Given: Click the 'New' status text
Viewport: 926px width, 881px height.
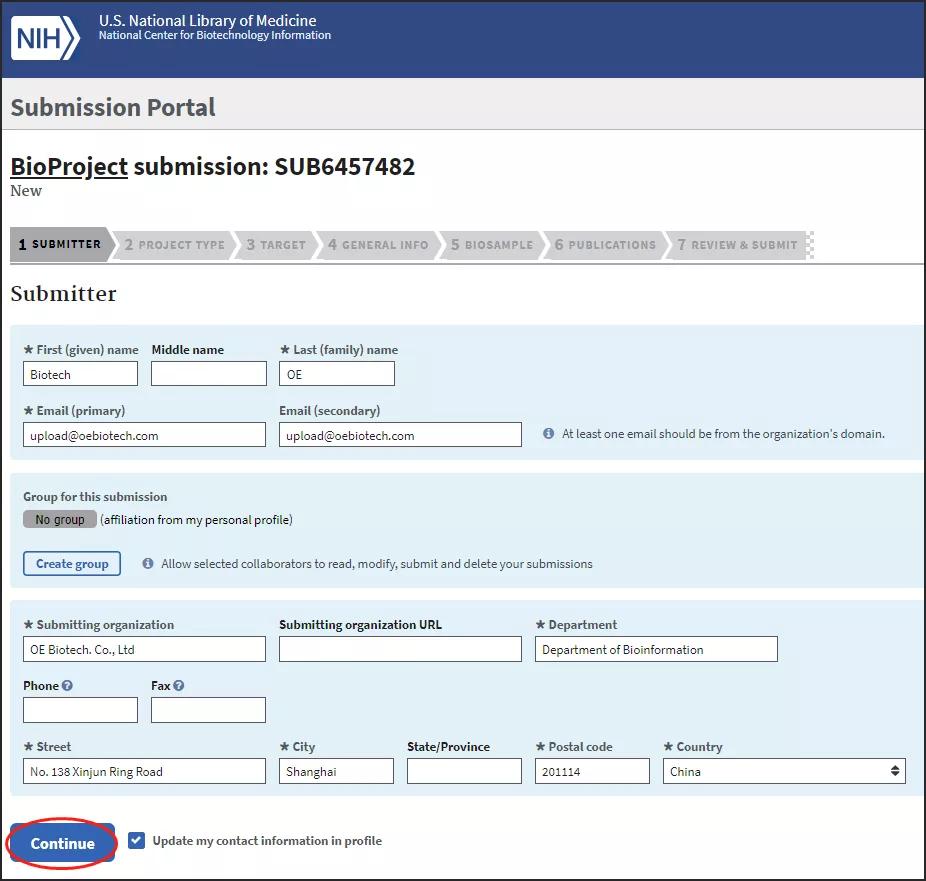Looking at the screenshot, I should point(26,191).
